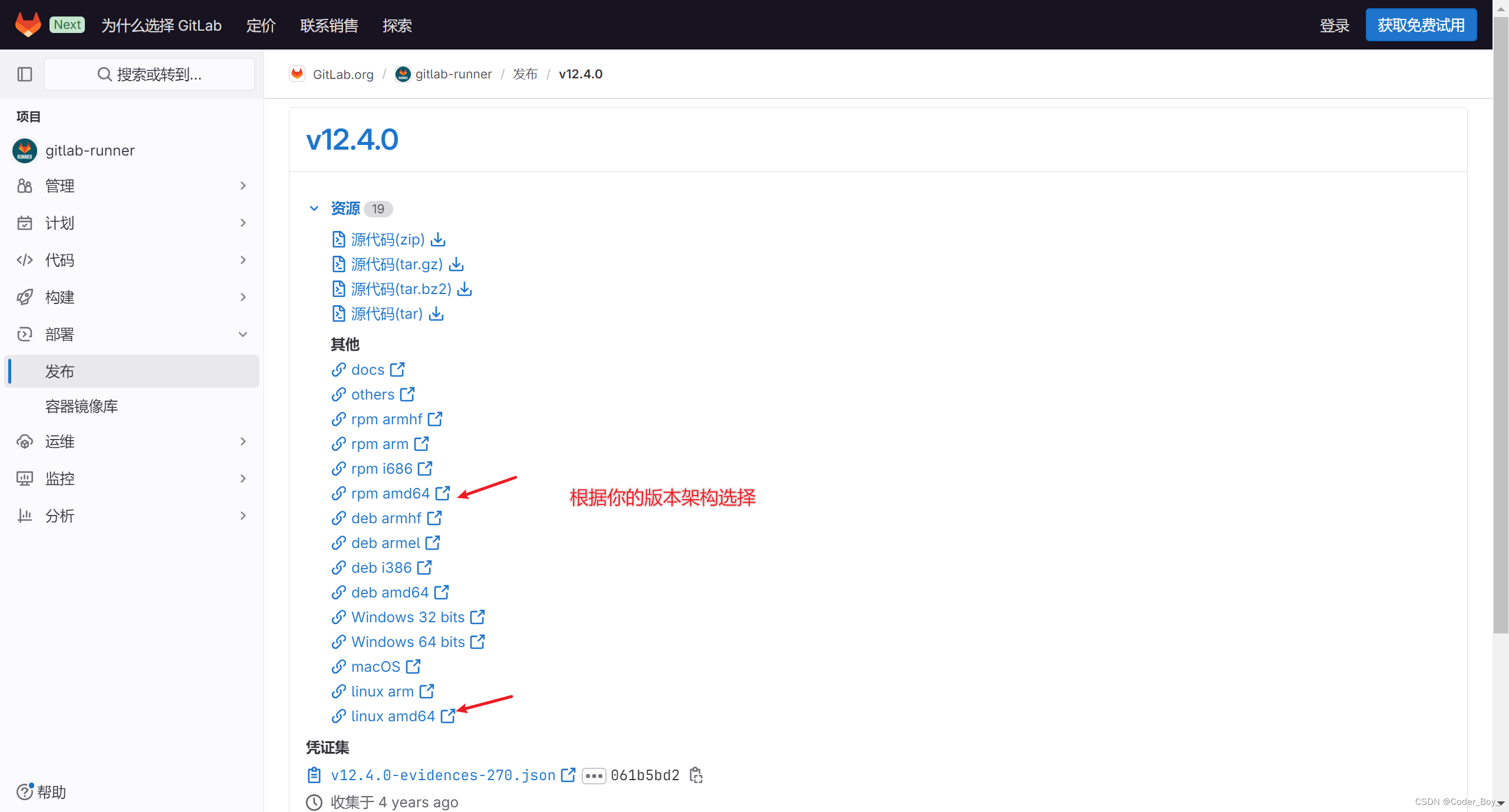This screenshot has width=1509, height=812.
Task: Click the evidence JSON clipboard file icon
Action: point(314,775)
